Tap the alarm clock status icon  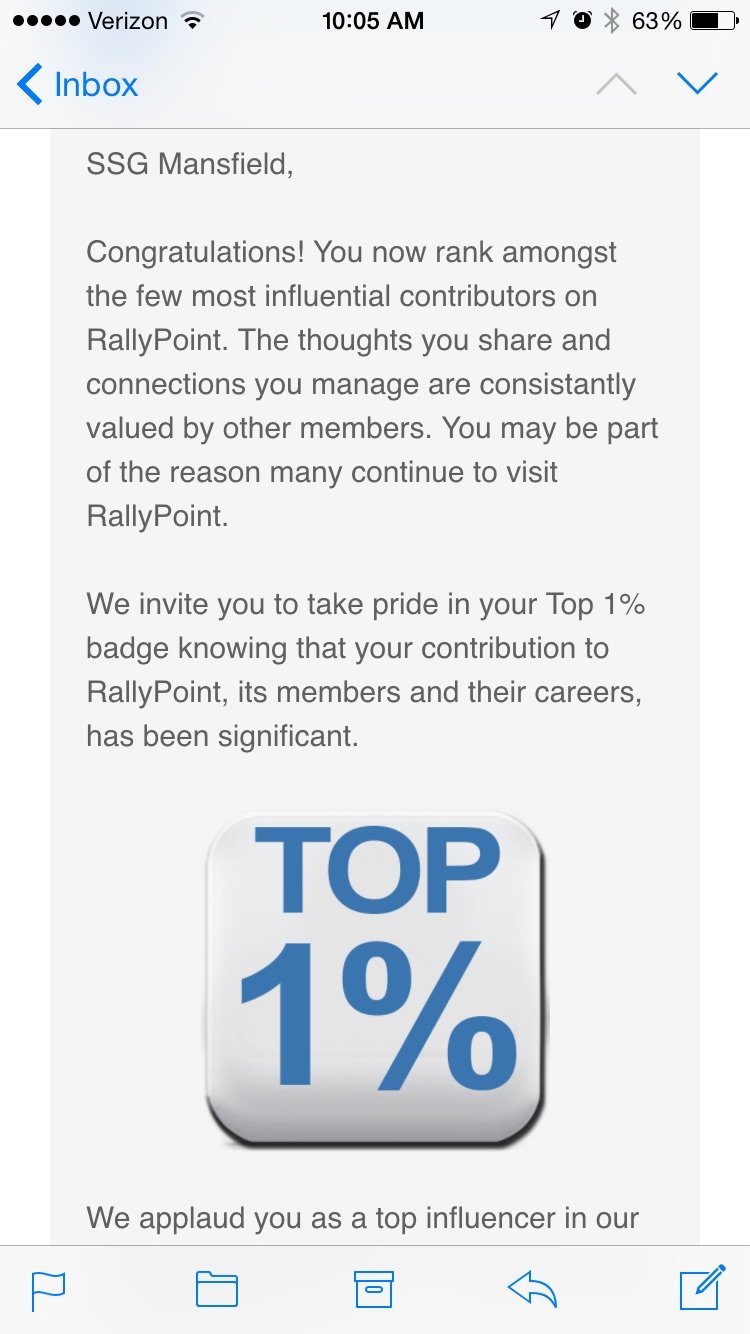click(582, 21)
